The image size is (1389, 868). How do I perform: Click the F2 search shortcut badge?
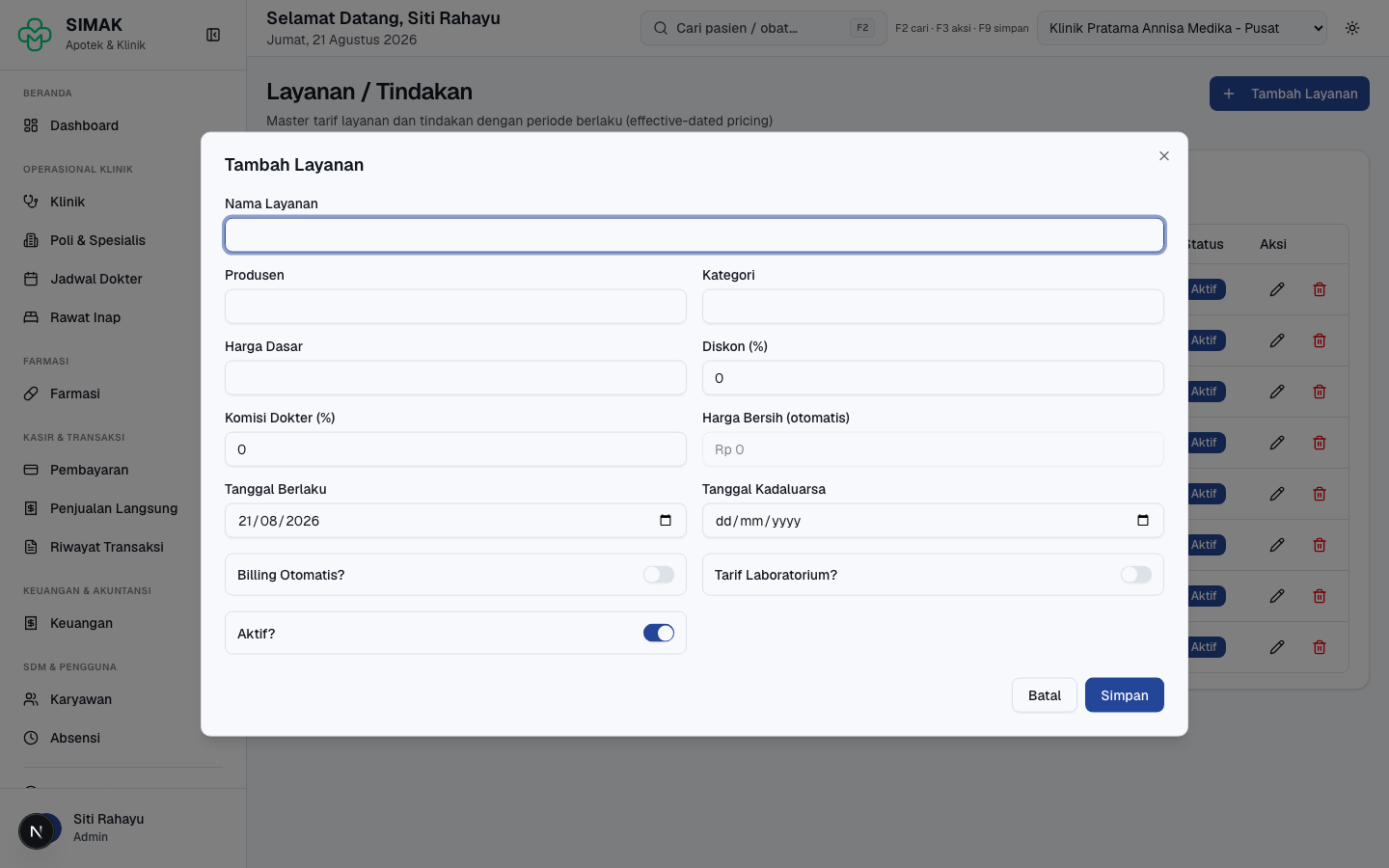pos(862,28)
